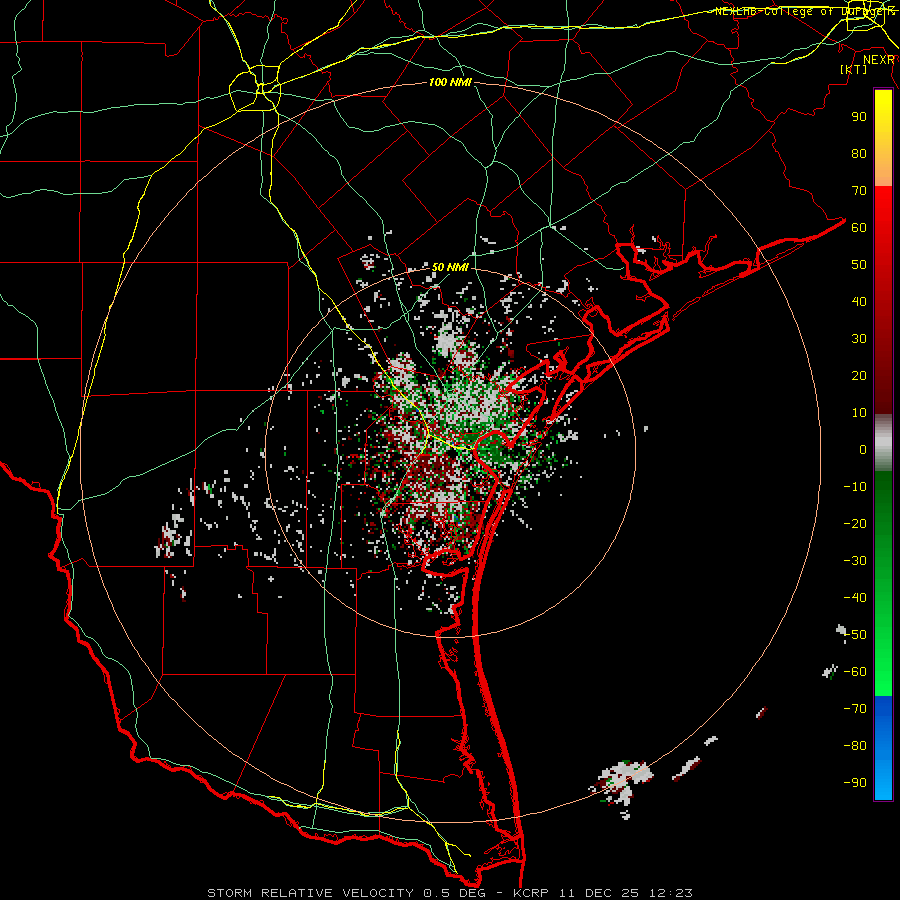Viewport: 900px width, 900px height.
Task: Click the -90 value on velocity scale
Action: click(x=855, y=783)
